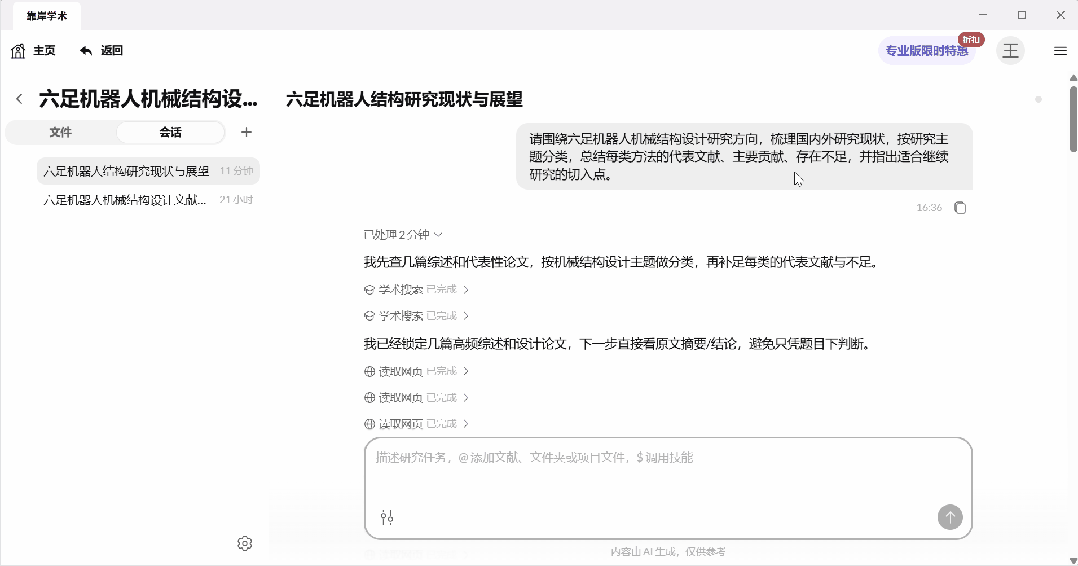The height and width of the screenshot is (566, 1078).
Task: Click the 主页 text label
Action: [45, 51]
